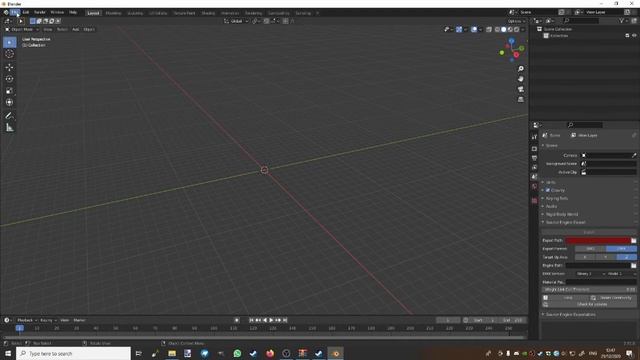Open the Edit menu
This screenshot has width=640, height=360.
[26, 12]
